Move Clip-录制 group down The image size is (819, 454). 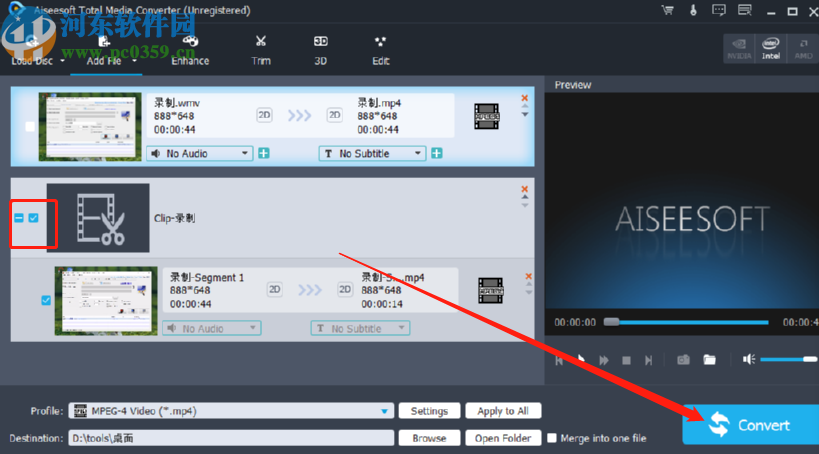coord(524,205)
